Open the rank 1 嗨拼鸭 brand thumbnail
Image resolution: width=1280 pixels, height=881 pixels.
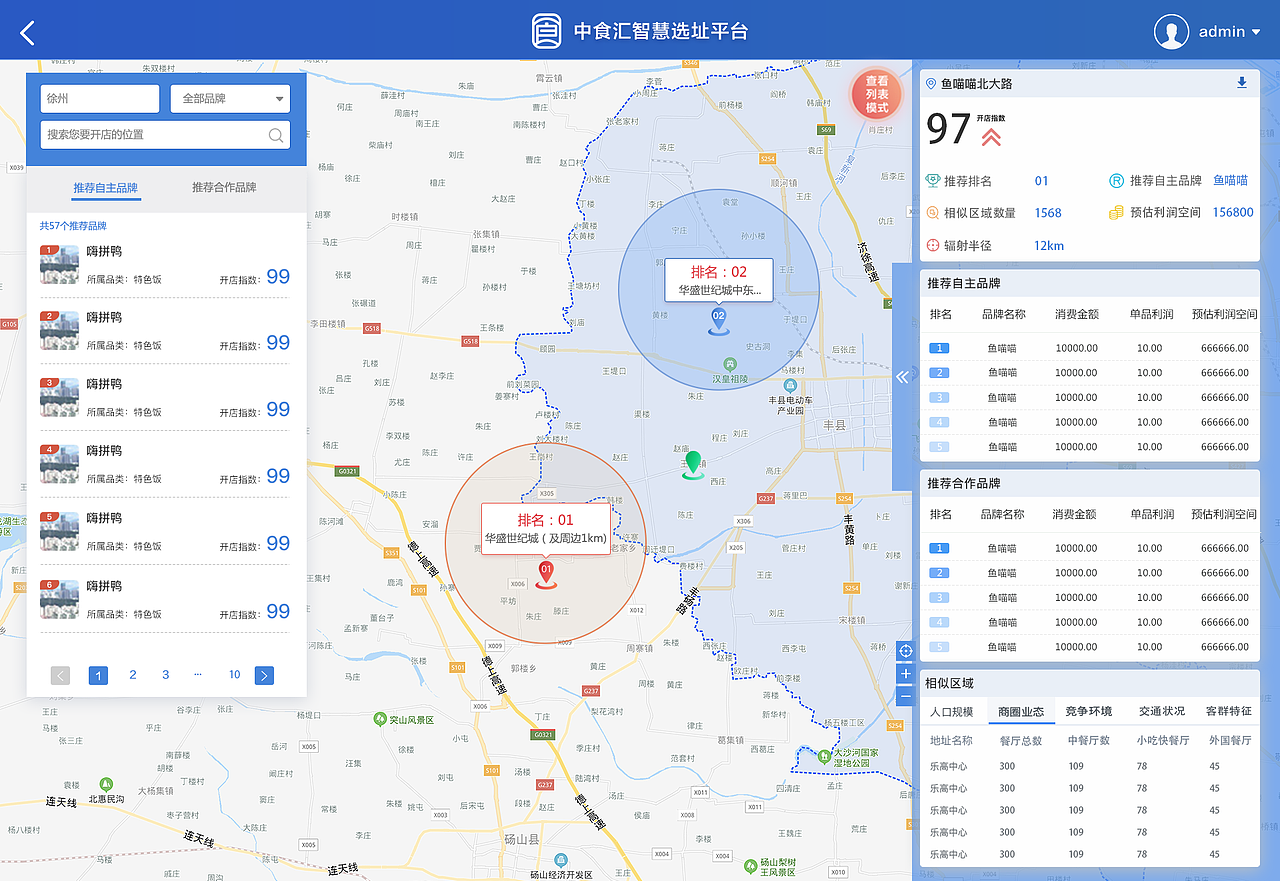[59, 265]
